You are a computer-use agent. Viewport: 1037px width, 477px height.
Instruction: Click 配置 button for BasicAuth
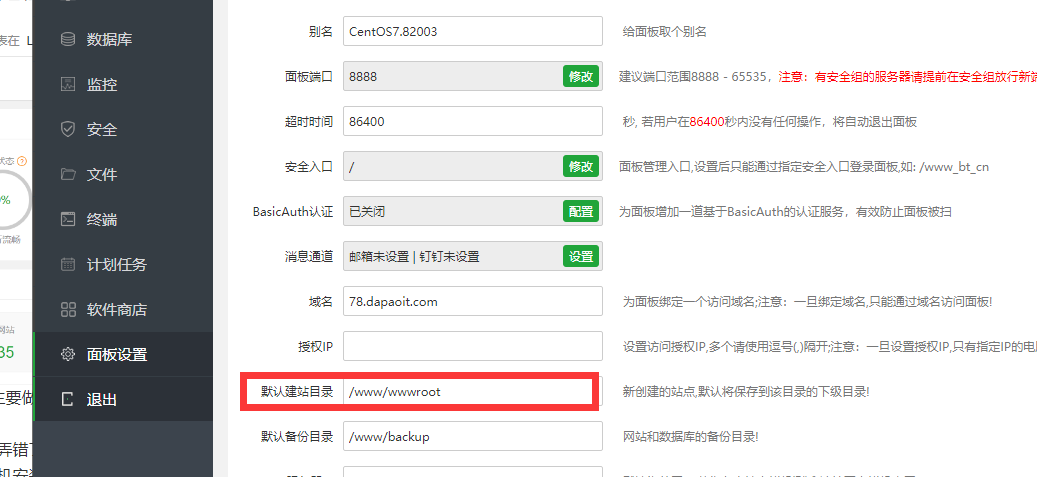(x=581, y=211)
